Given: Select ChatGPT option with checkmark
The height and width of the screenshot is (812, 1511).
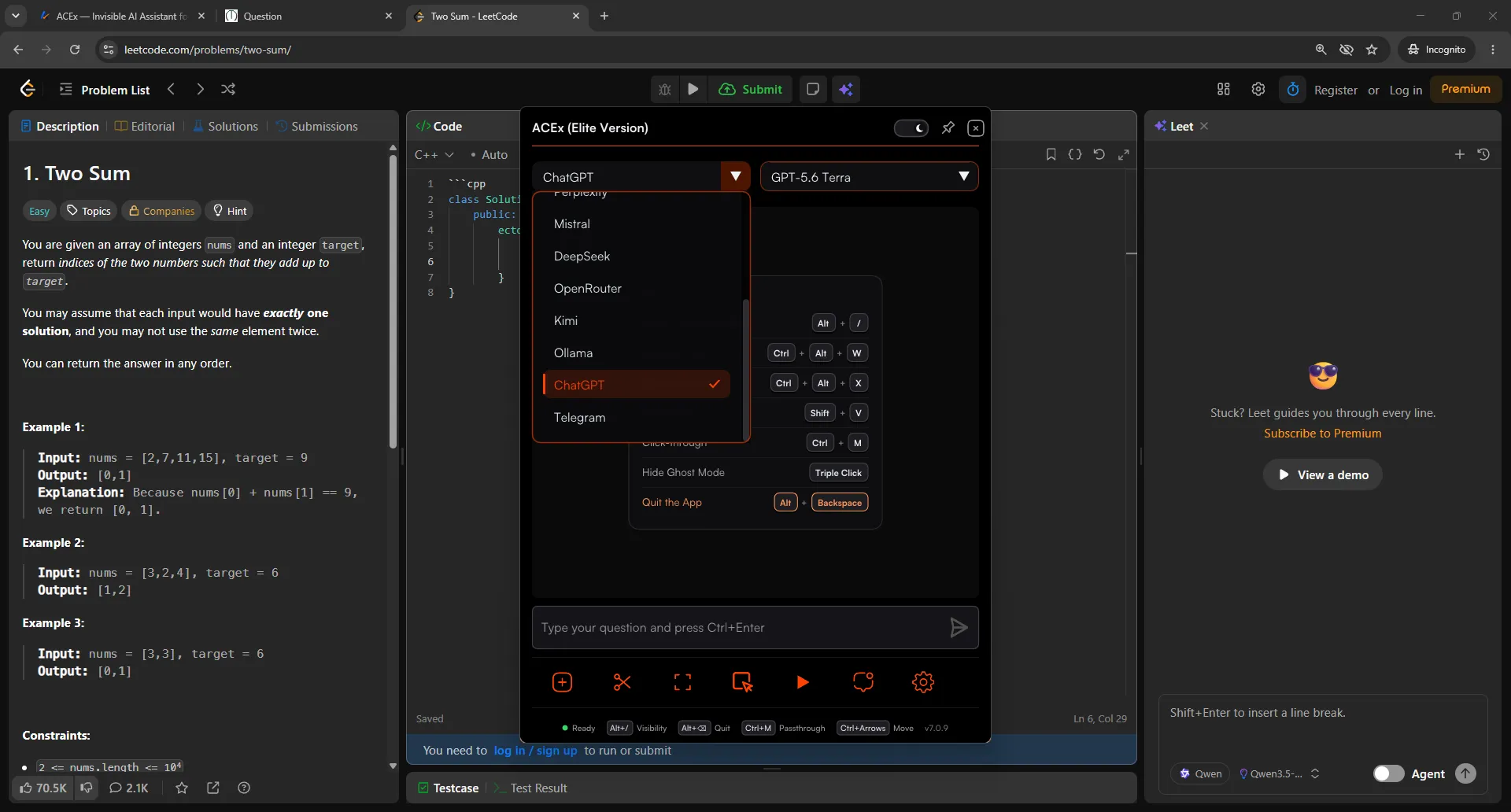Looking at the screenshot, I should pyautogui.click(x=636, y=385).
